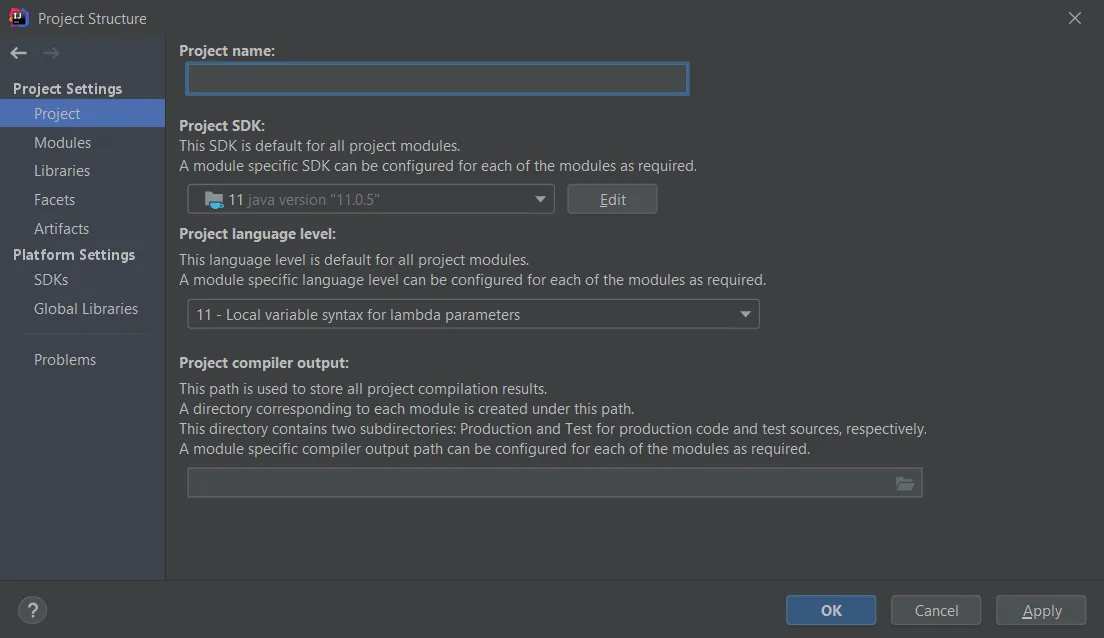
Task: Click the Edit button for the SDK
Action: (612, 200)
